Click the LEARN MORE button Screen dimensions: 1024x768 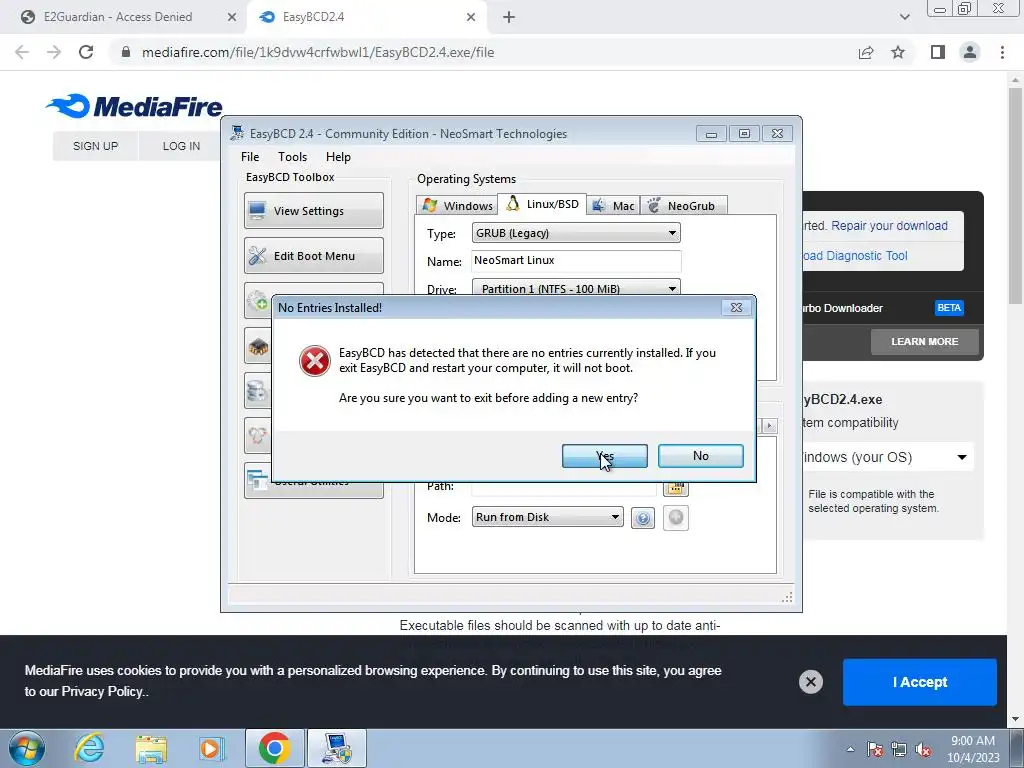point(925,342)
